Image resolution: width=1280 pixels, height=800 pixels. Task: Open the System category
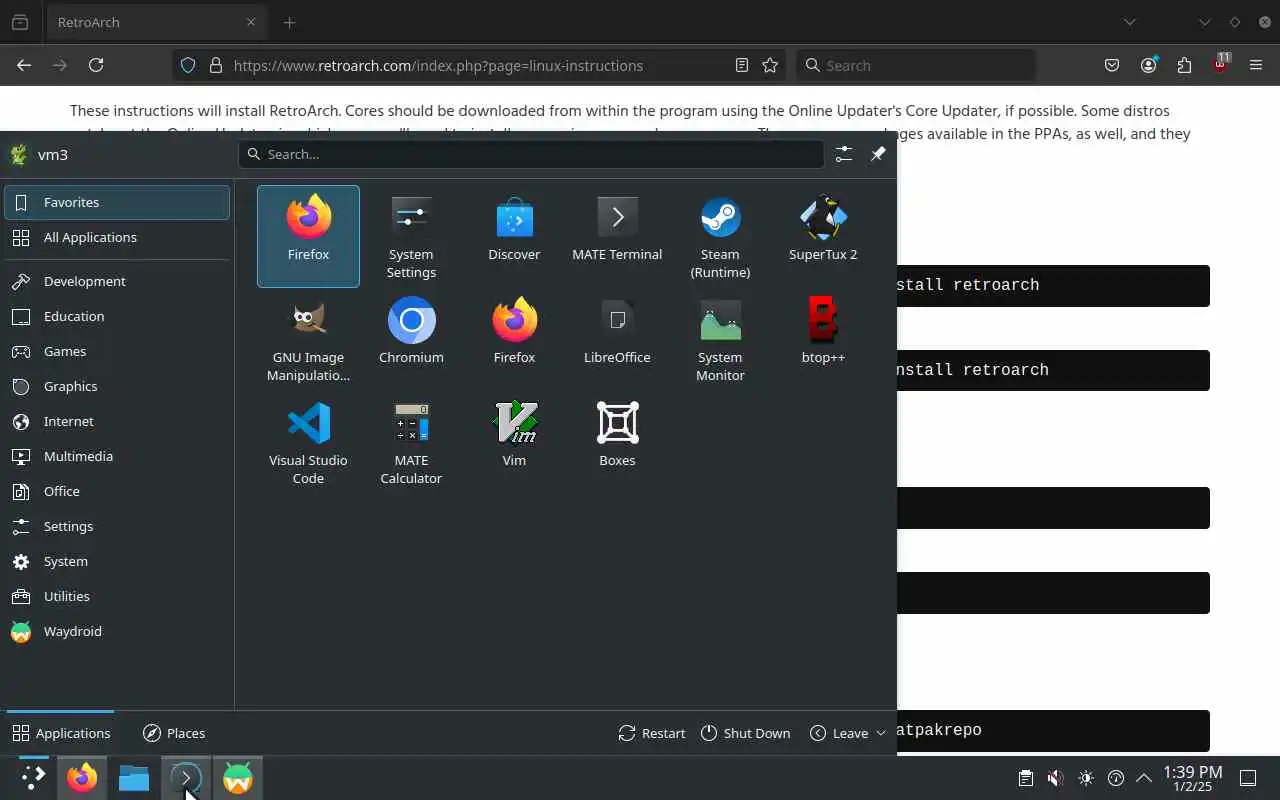tap(117, 561)
